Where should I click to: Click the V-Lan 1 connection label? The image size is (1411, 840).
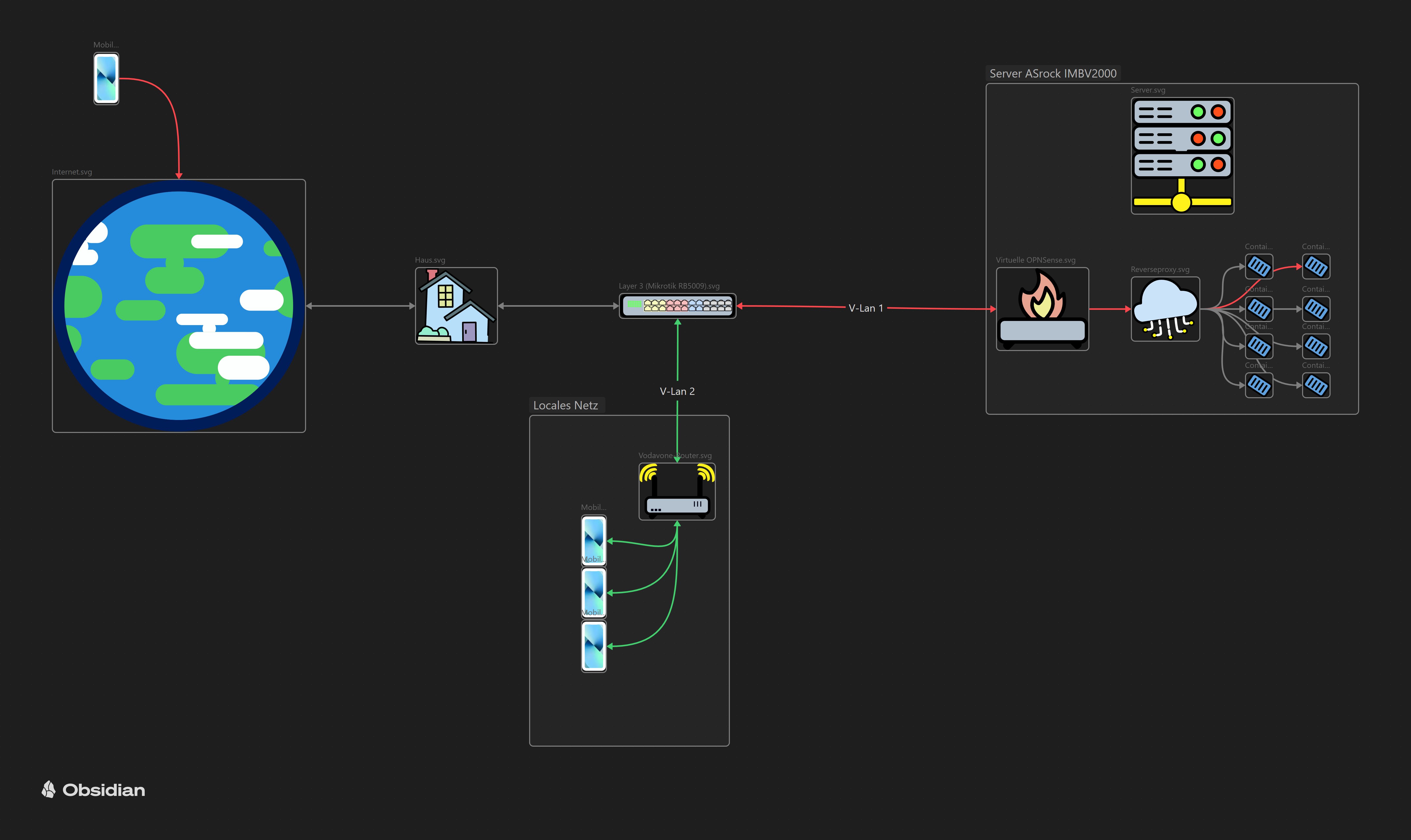866,308
